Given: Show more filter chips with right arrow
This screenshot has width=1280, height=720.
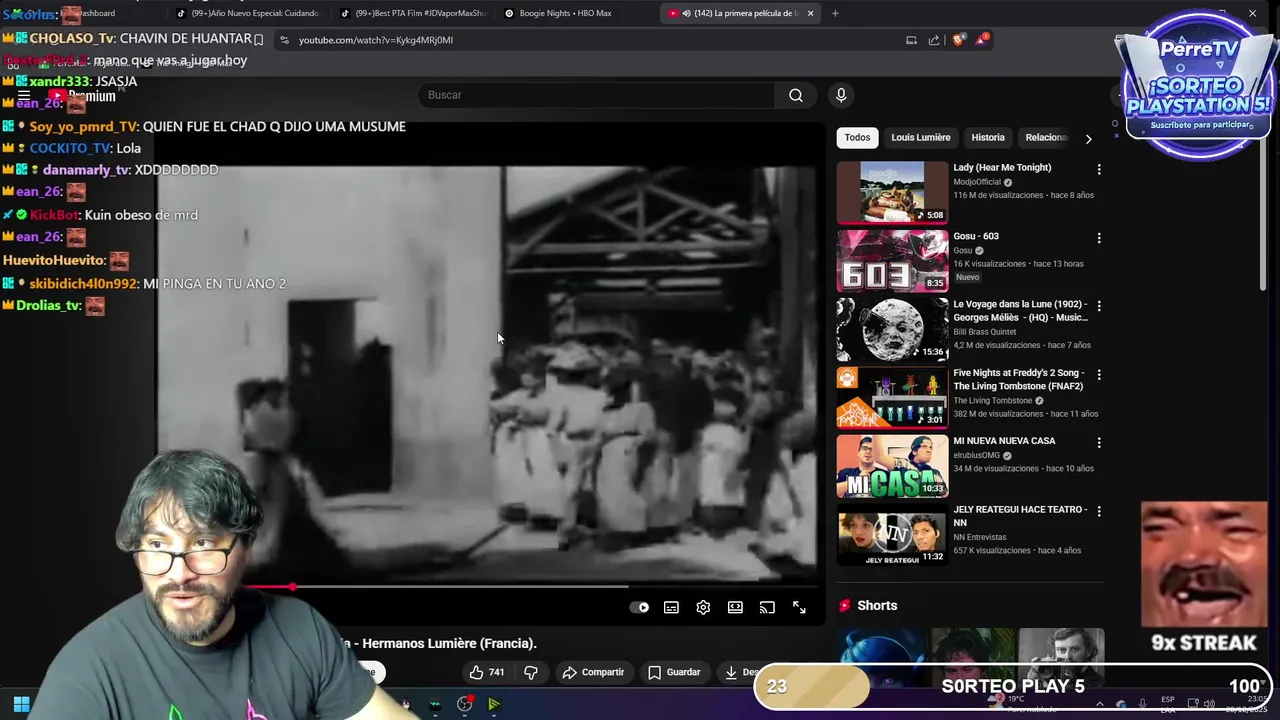Looking at the screenshot, I should 1088,138.
